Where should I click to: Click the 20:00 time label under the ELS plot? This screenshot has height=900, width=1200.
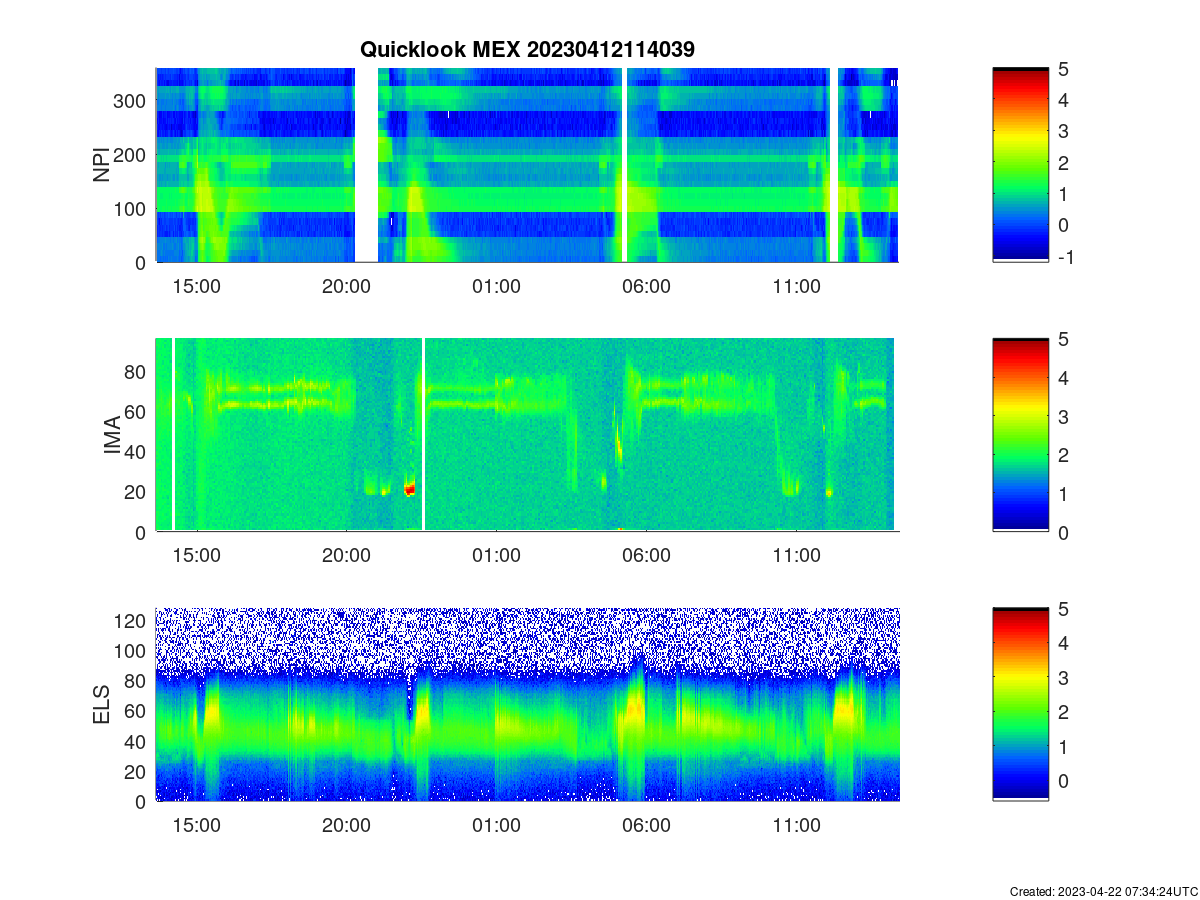pyautogui.click(x=347, y=826)
